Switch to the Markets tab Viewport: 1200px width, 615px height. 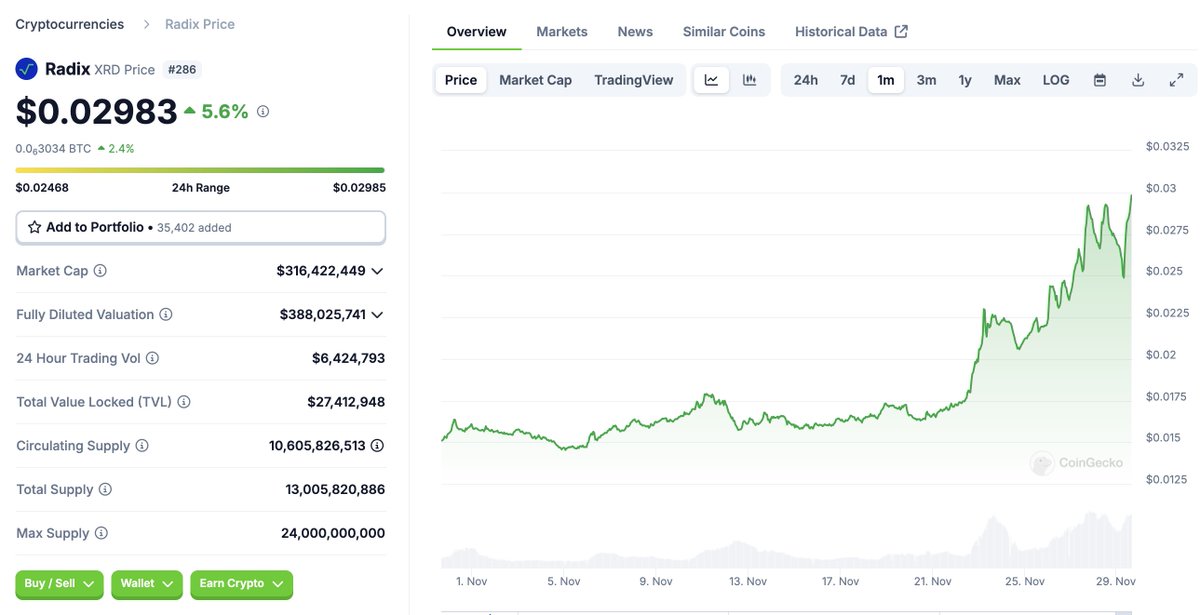pyautogui.click(x=561, y=31)
